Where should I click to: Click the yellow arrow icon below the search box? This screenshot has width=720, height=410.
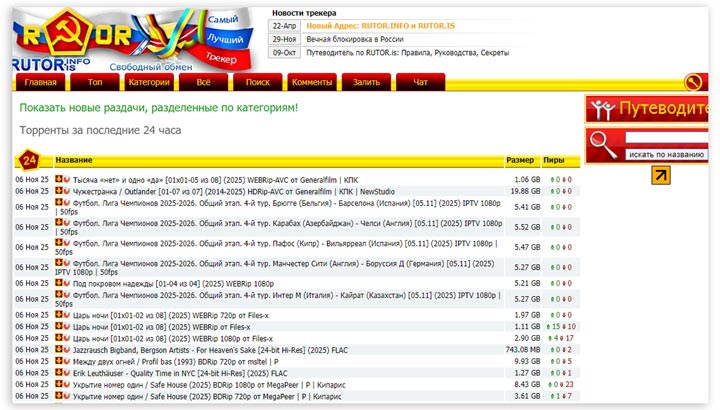coord(661,175)
